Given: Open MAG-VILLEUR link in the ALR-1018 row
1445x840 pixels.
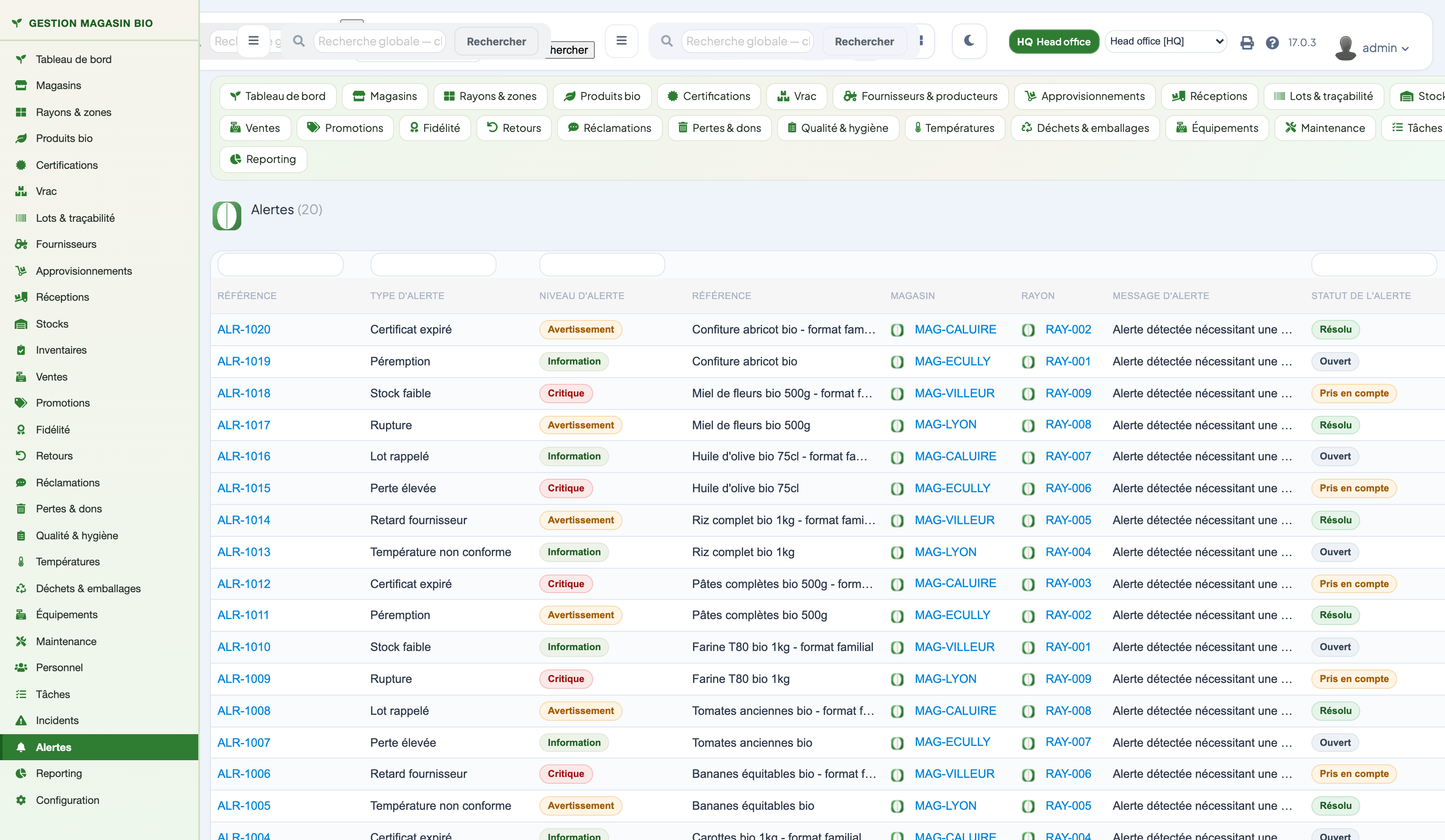Looking at the screenshot, I should pos(955,393).
